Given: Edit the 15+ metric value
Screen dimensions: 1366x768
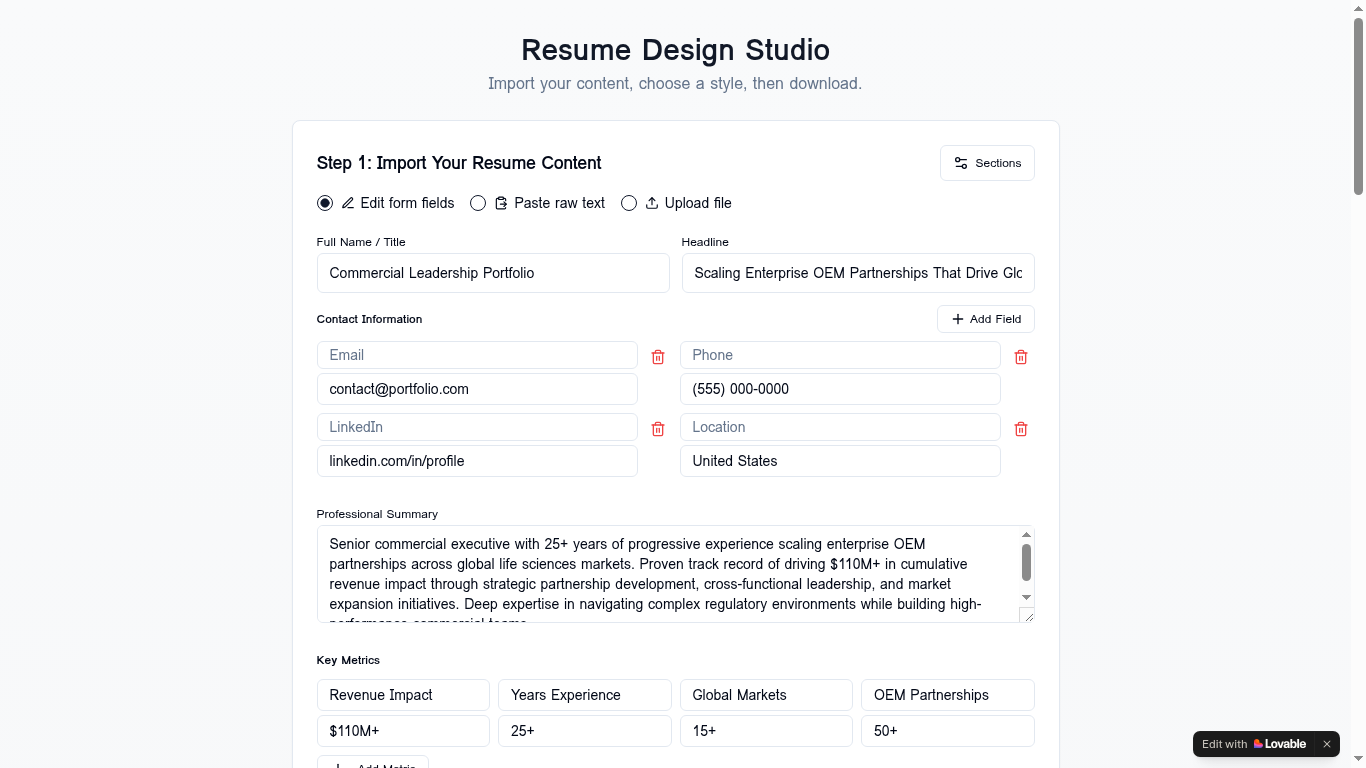Looking at the screenshot, I should point(766,731).
